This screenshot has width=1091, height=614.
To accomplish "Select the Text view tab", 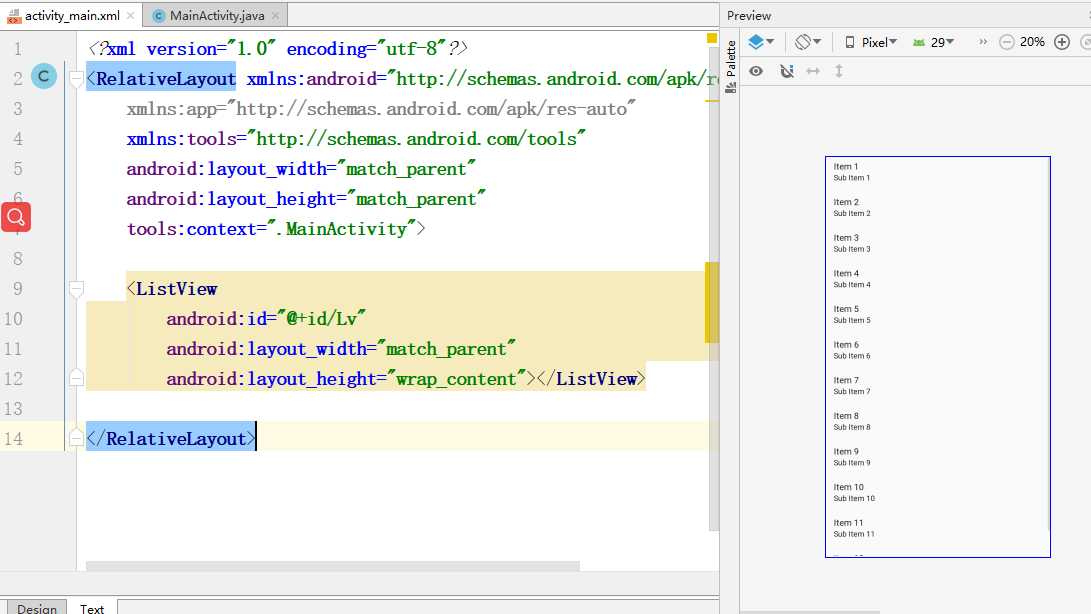I will point(92,608).
